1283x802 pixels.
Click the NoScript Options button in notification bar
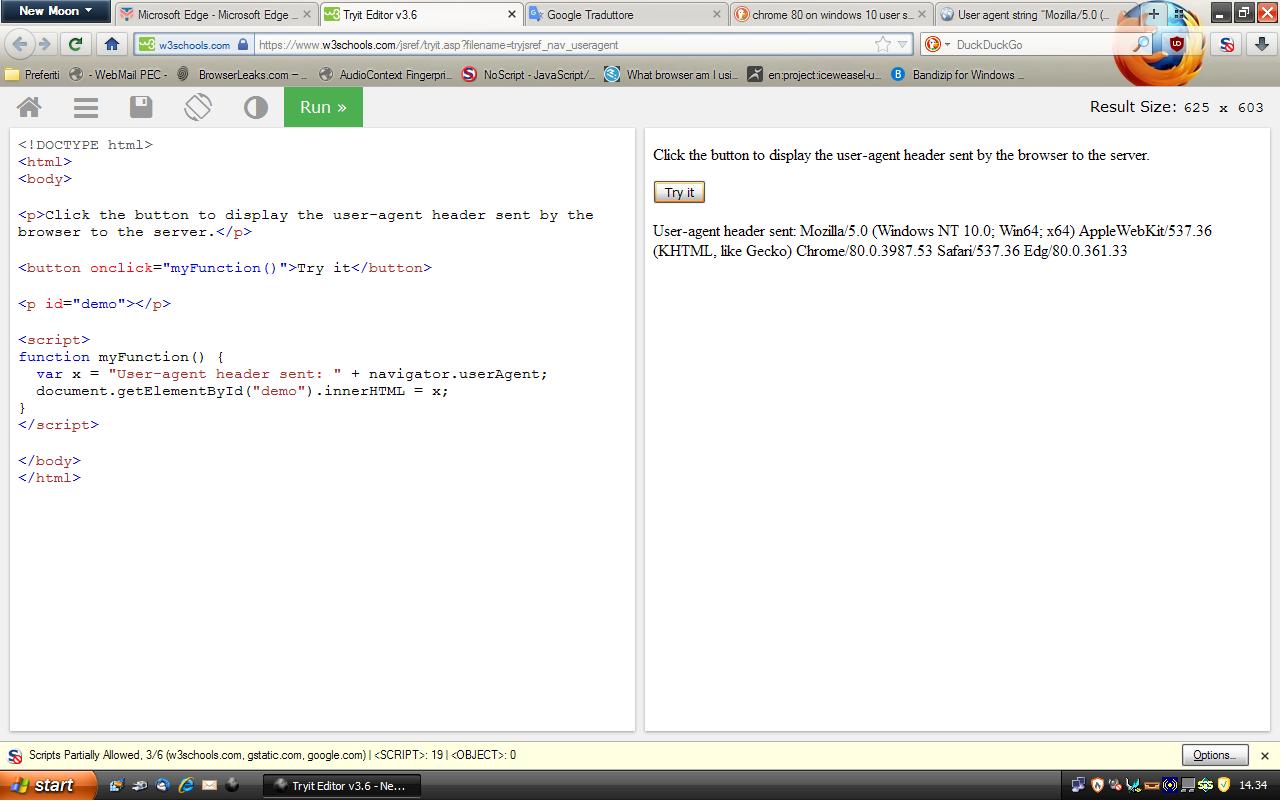pyautogui.click(x=1215, y=755)
